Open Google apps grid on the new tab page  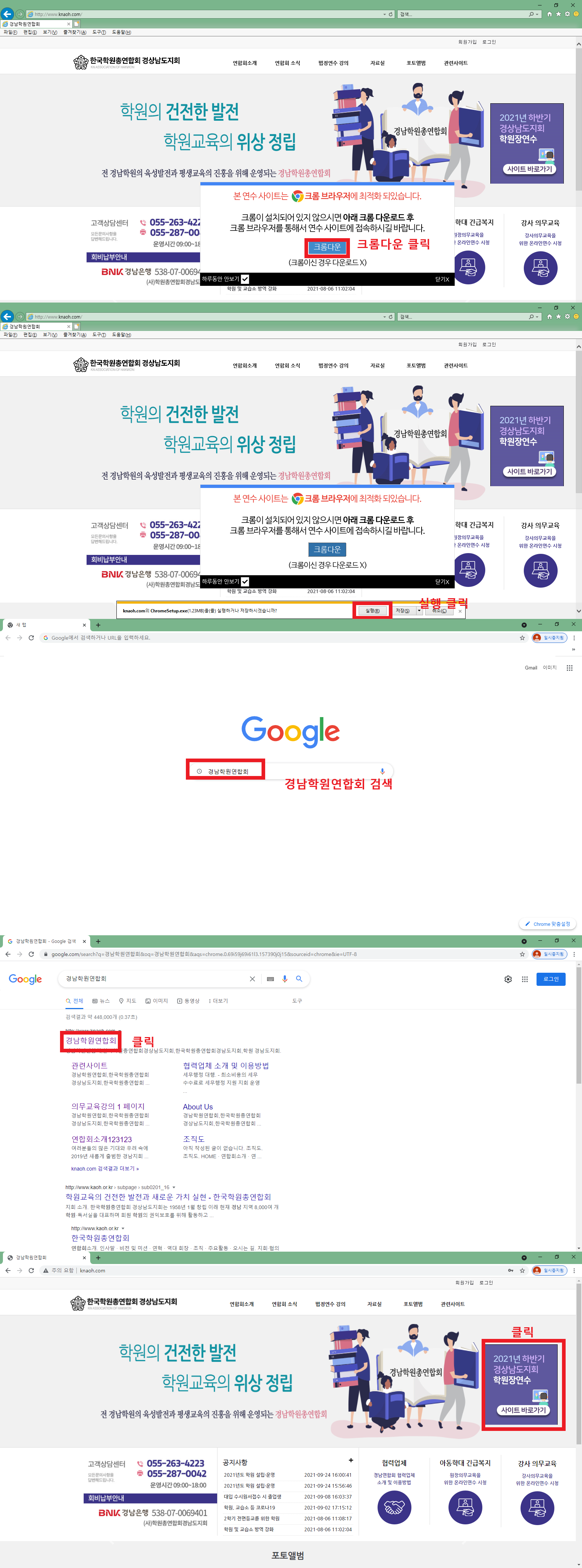tap(569, 668)
